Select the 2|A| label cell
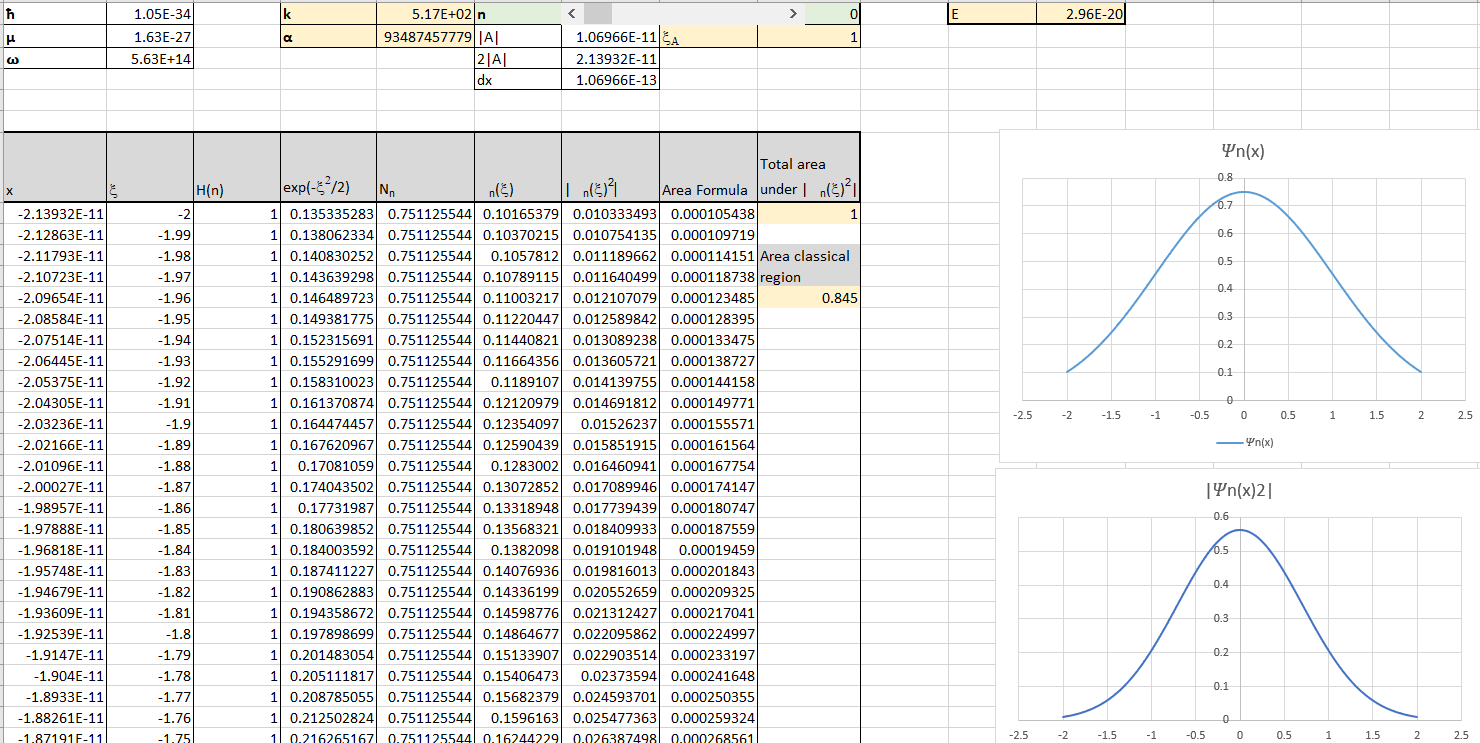 tap(519, 58)
